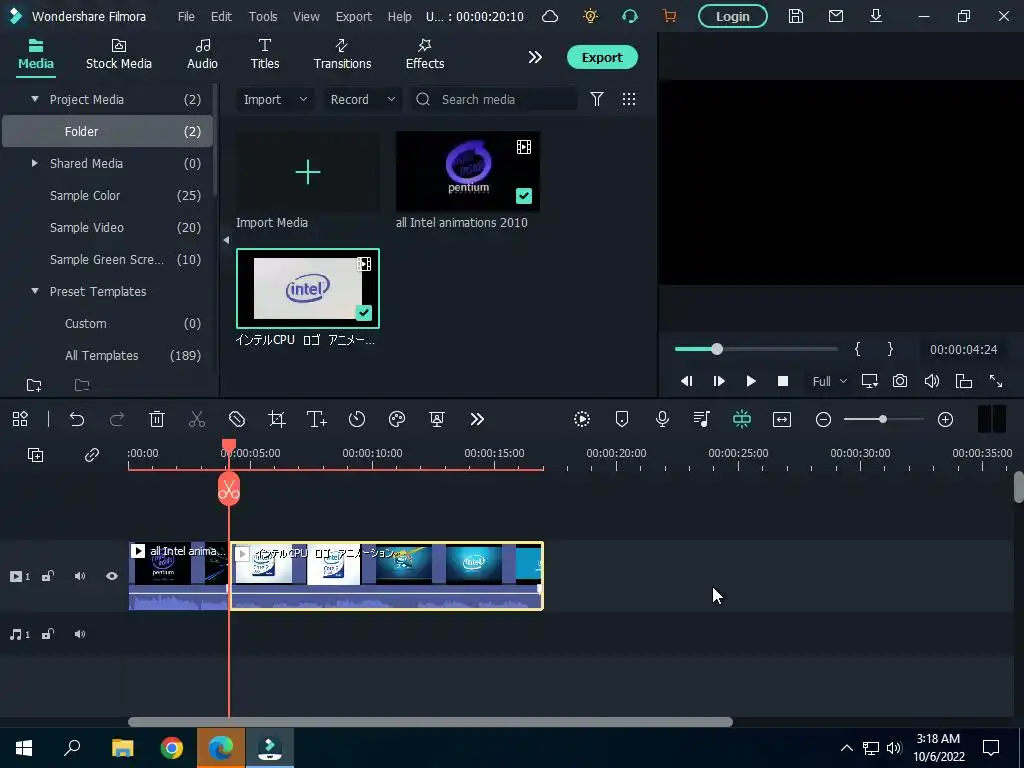Image resolution: width=1024 pixels, height=768 pixels.
Task: Stop the preview playback
Action: (x=783, y=381)
